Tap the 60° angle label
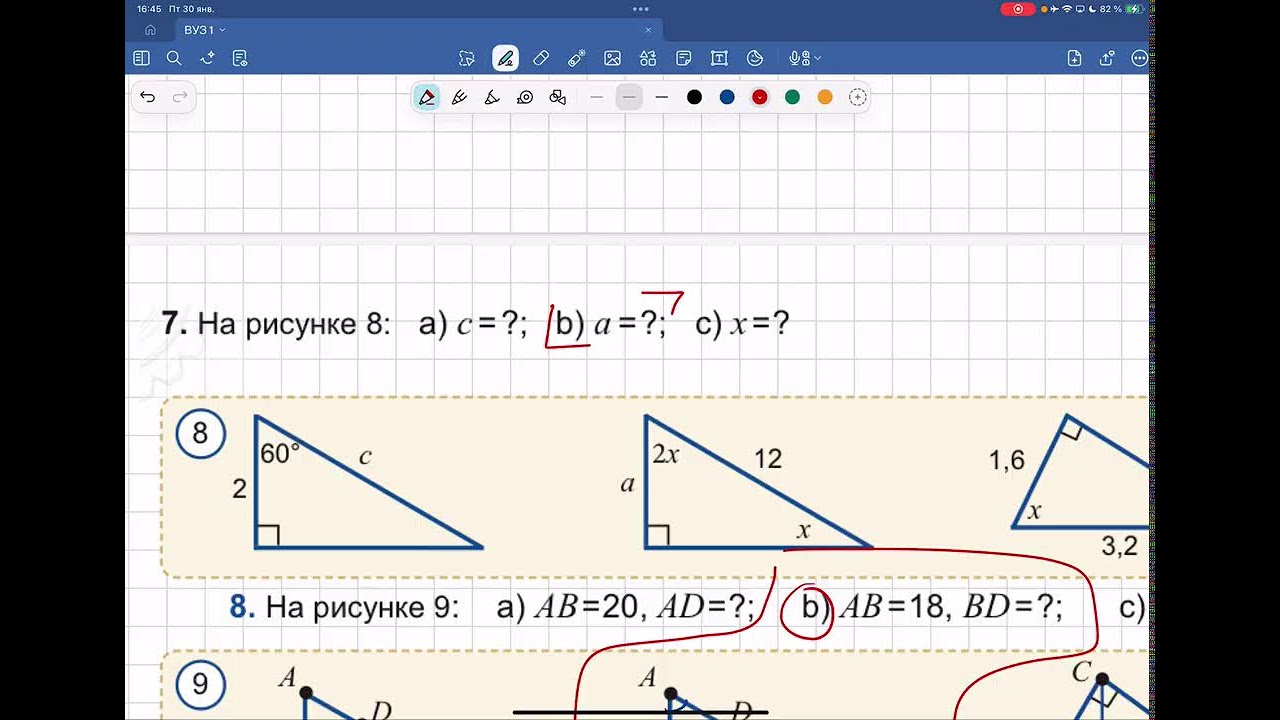This screenshot has height=720, width=1280. coord(280,453)
